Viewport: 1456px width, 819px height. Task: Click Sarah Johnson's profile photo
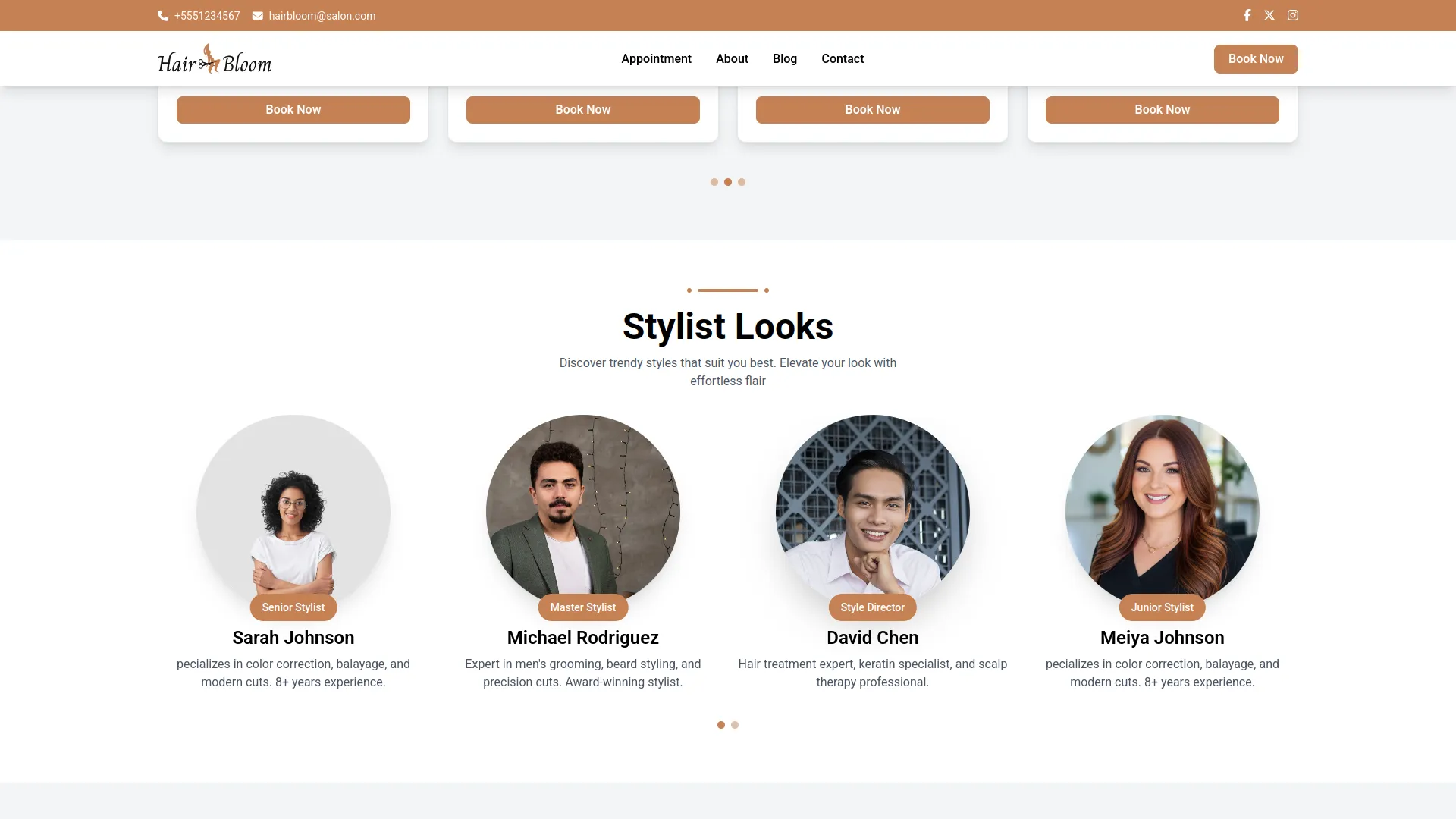click(293, 508)
